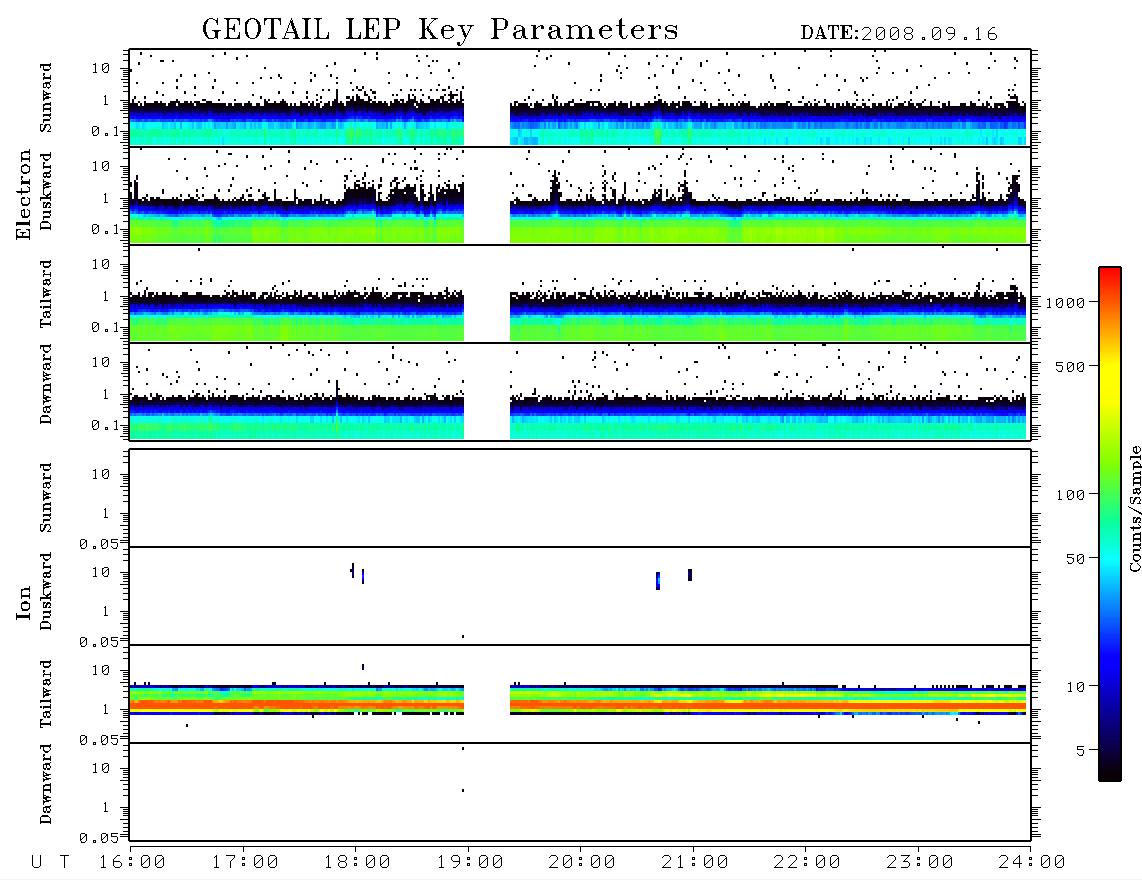Click the 50 colorbar tick value

tap(1076, 559)
